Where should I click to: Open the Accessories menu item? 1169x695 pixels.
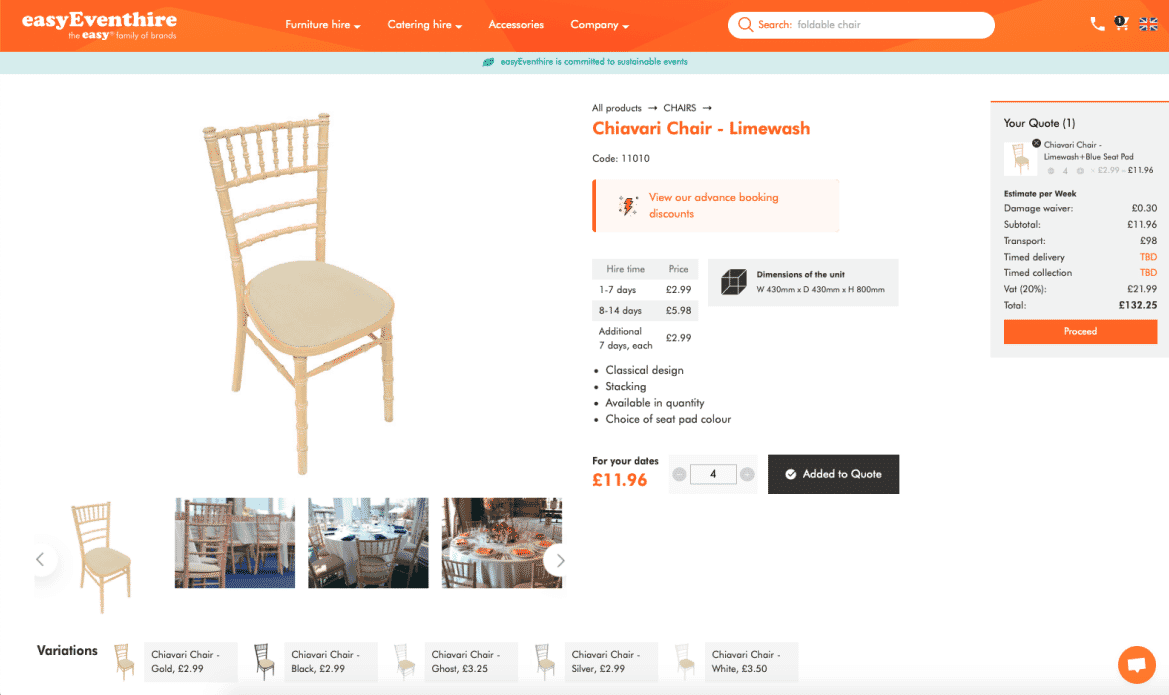click(x=516, y=25)
